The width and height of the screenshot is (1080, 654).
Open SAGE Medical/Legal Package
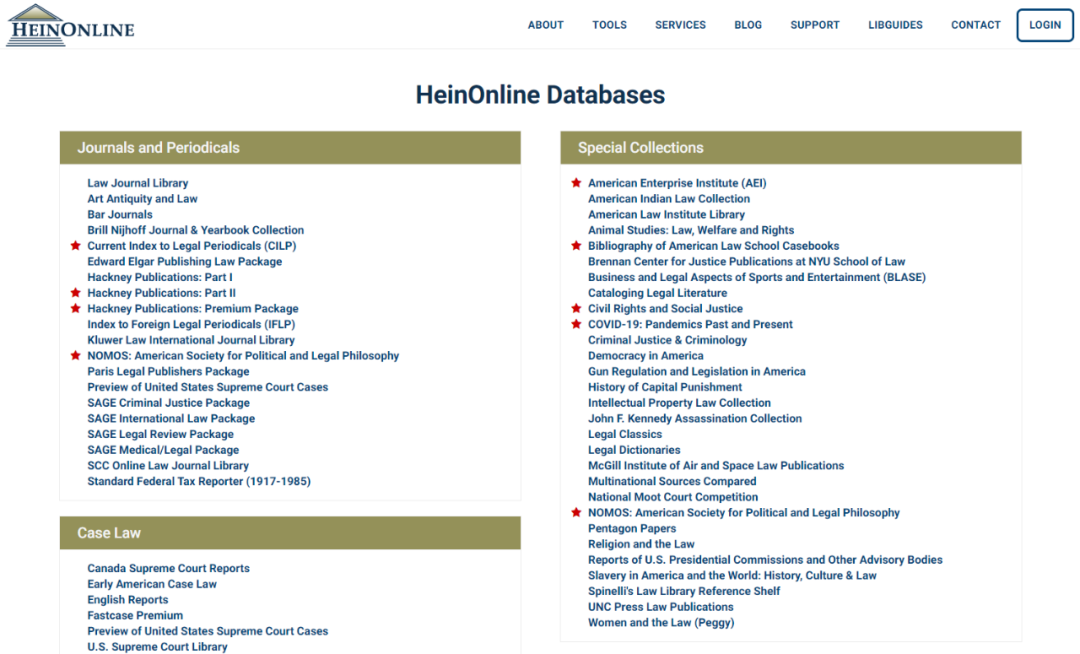tap(163, 450)
